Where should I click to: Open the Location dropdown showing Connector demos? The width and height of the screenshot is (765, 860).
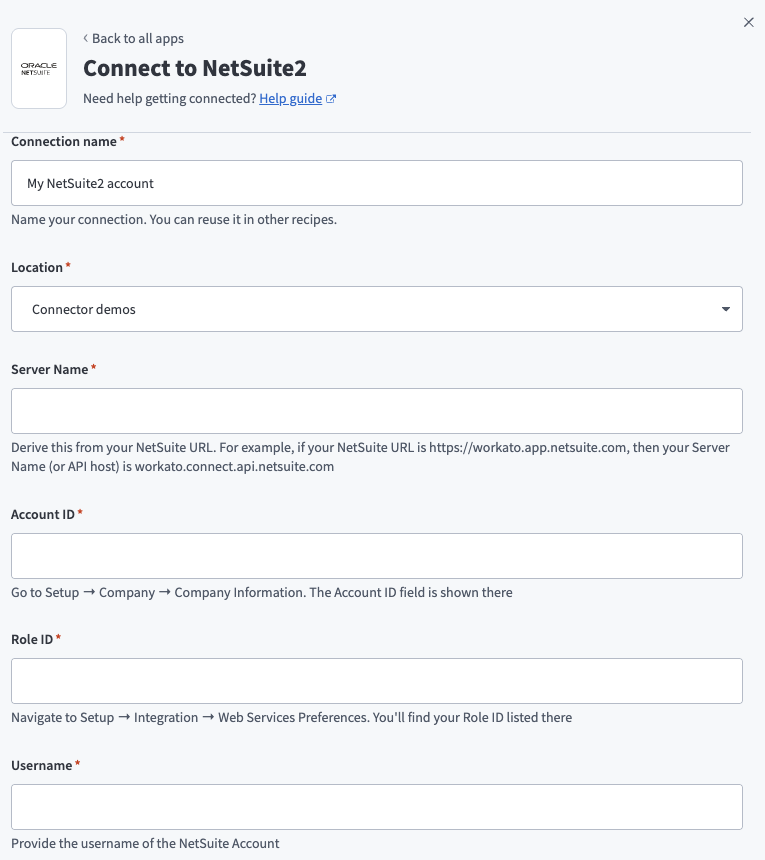pos(376,309)
